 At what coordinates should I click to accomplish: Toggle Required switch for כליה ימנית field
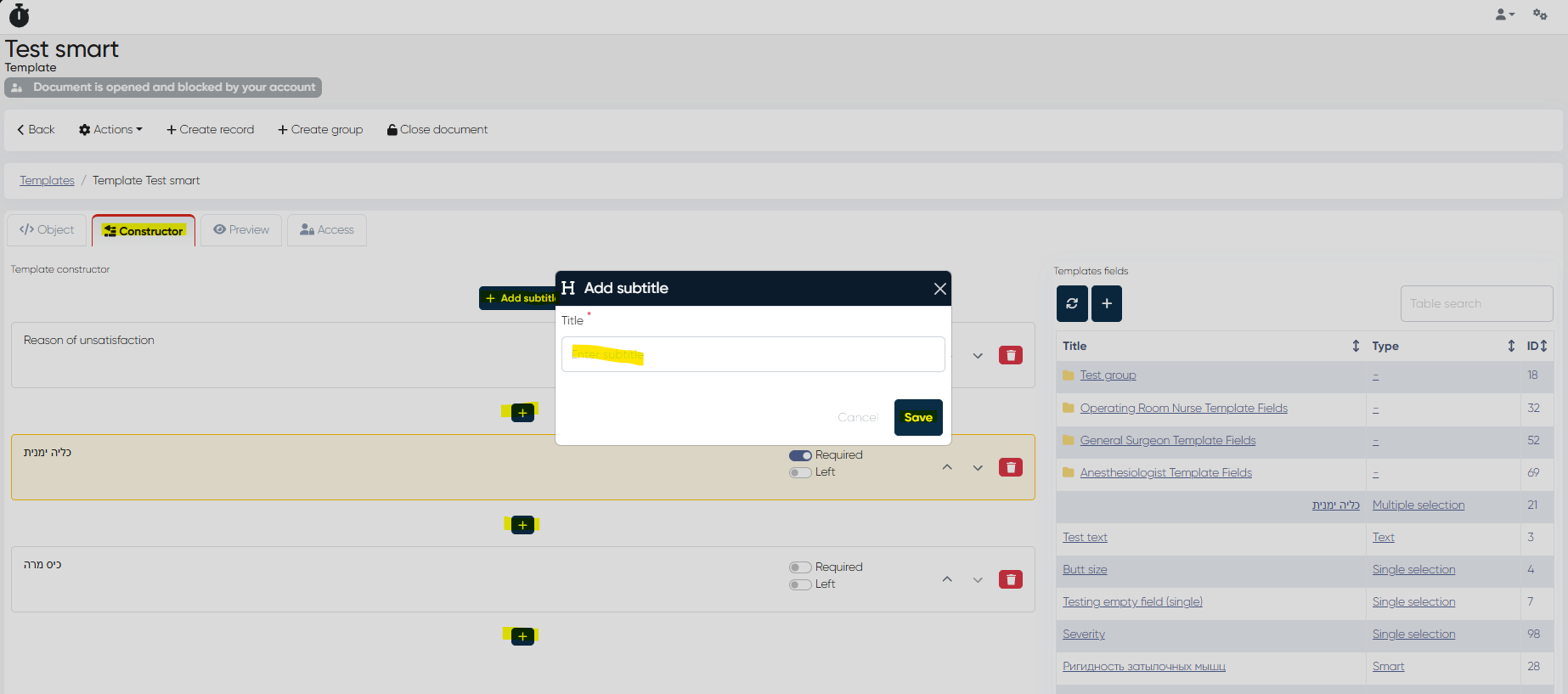[x=800, y=455]
